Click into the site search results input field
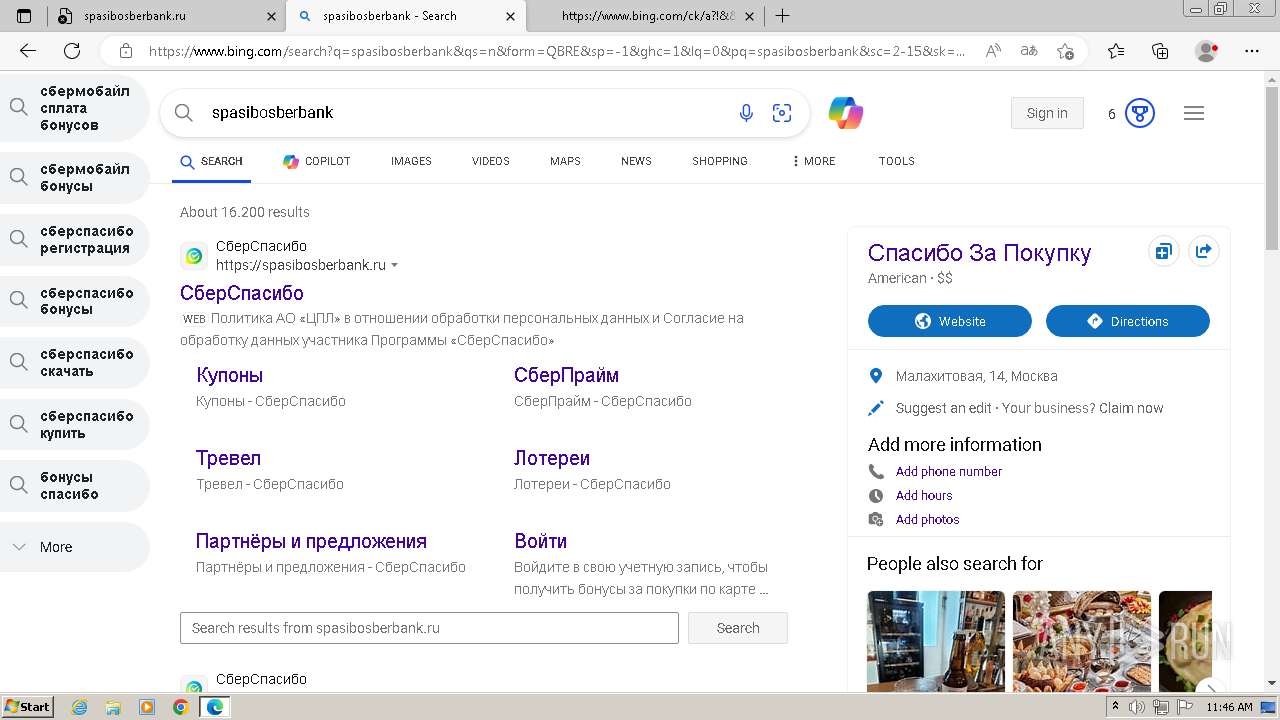The image size is (1280, 720). [x=429, y=628]
